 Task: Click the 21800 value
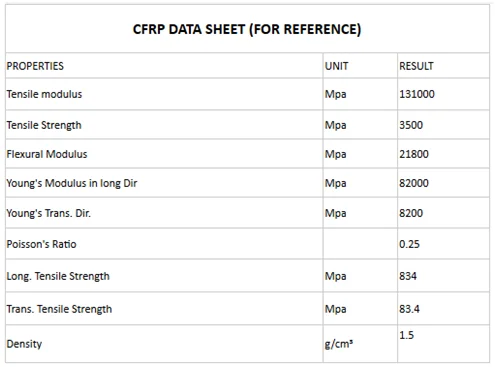pos(414,154)
